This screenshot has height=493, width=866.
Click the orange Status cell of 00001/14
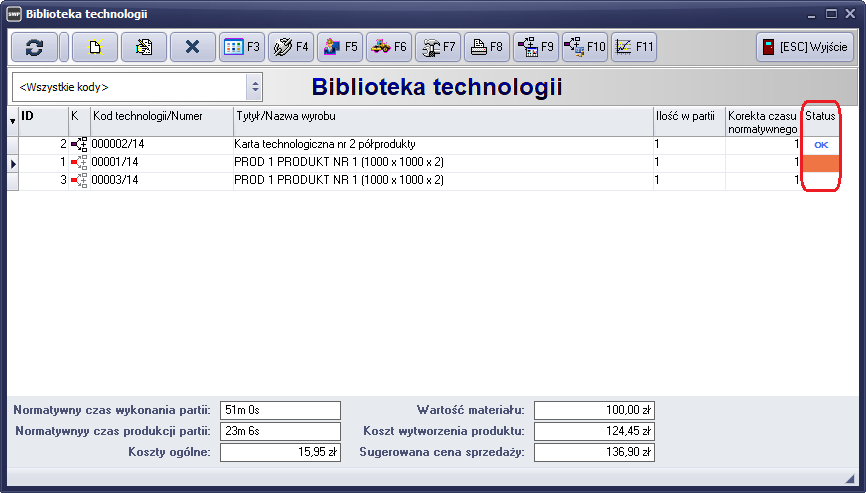(x=820, y=163)
